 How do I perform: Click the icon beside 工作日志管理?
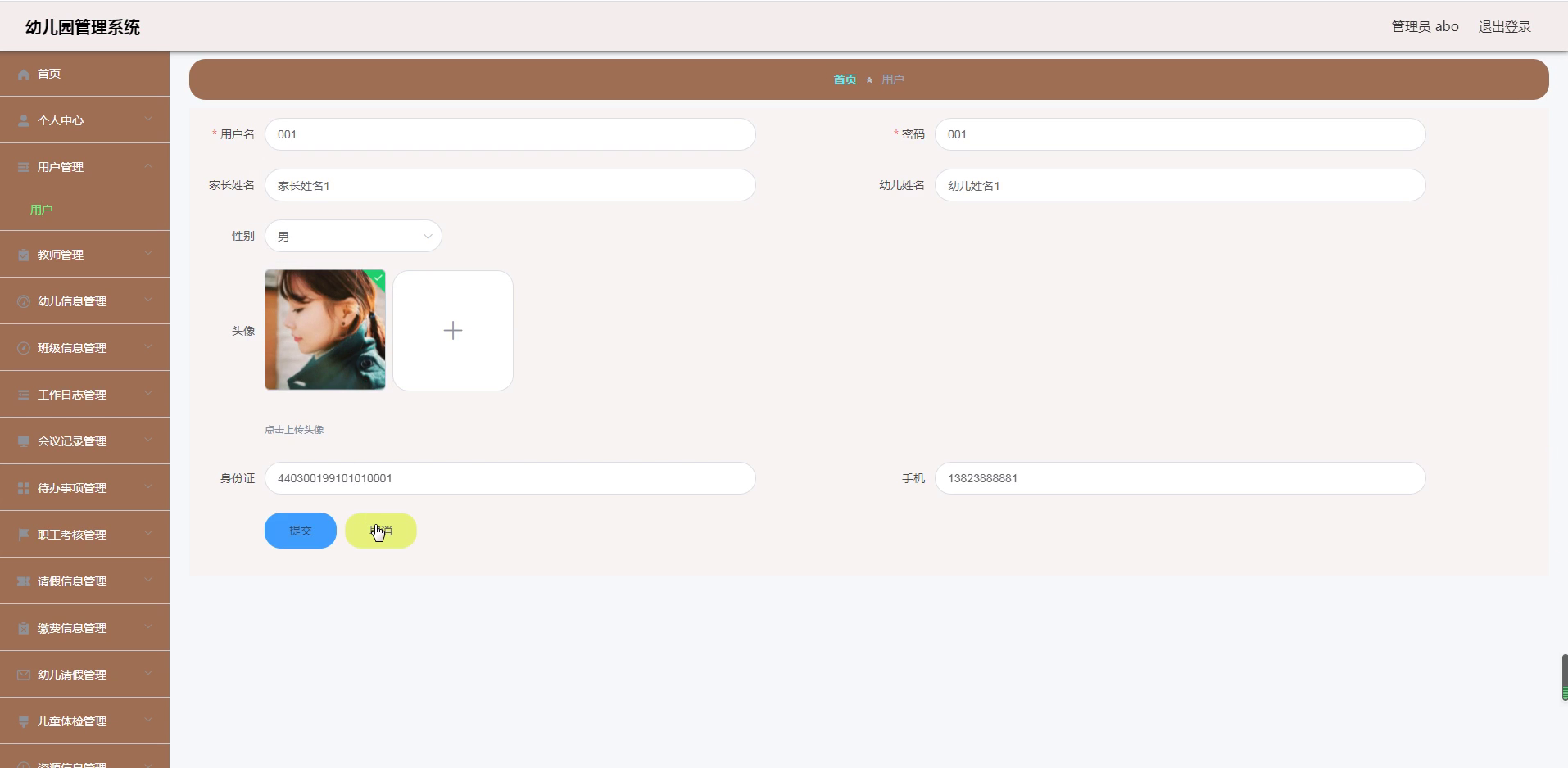(24, 395)
